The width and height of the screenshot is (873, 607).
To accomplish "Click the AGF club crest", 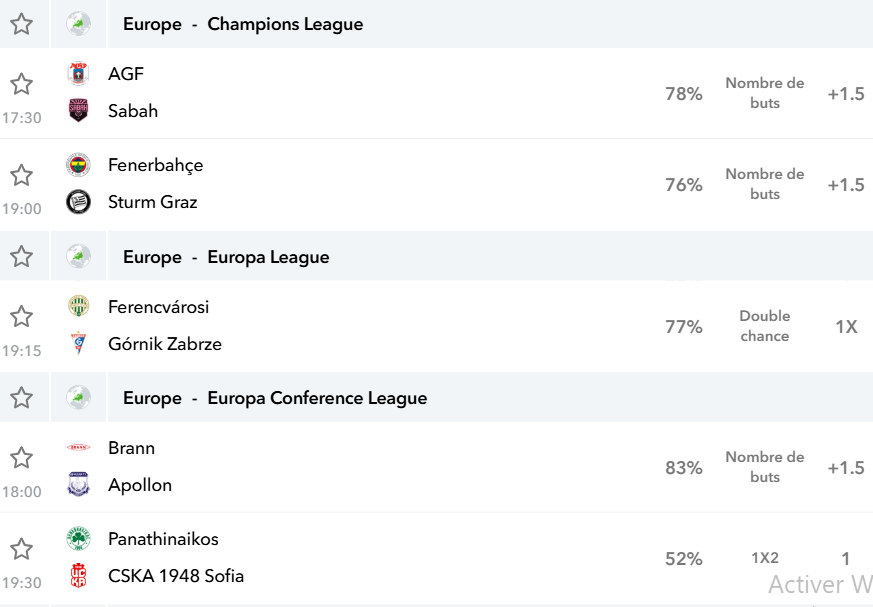I will pos(79,74).
